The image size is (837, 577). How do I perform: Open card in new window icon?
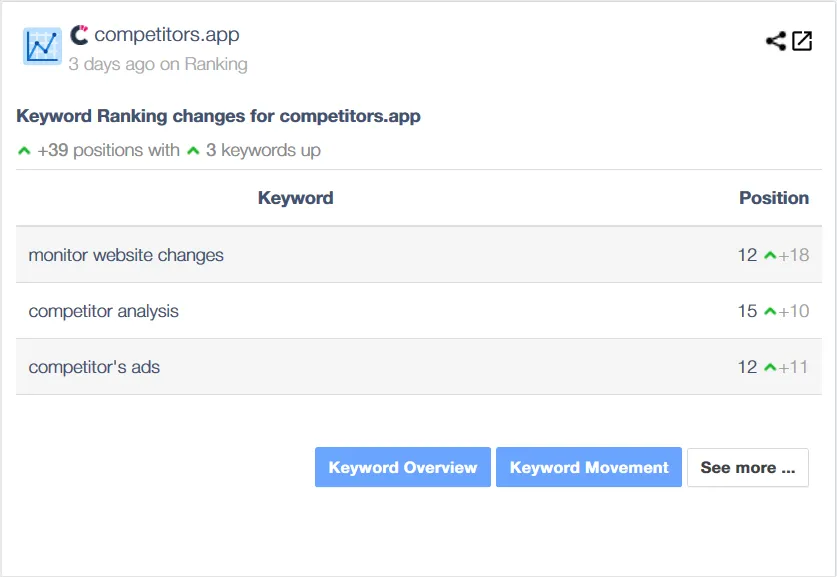802,41
